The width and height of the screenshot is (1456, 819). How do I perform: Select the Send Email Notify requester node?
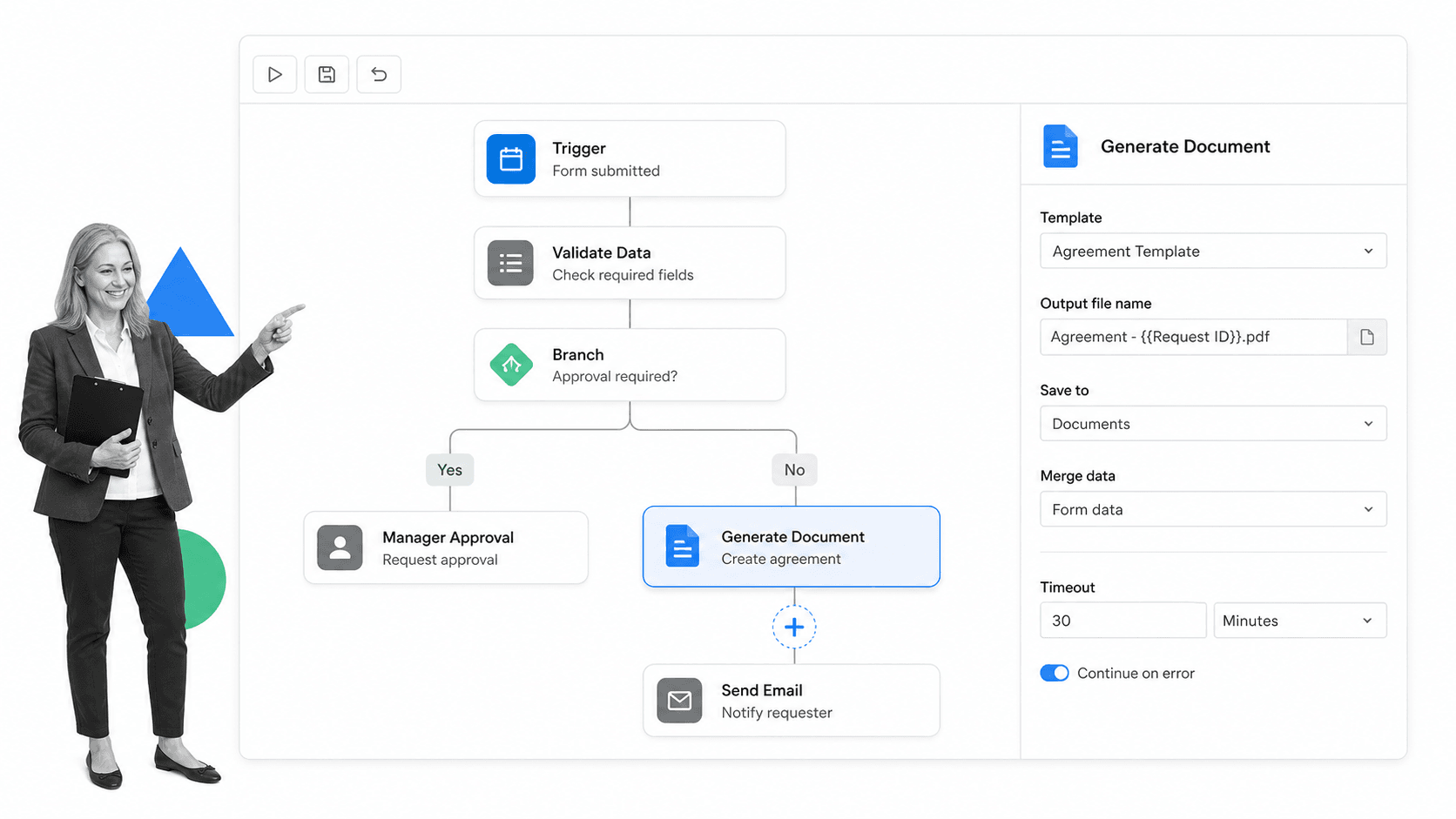coord(792,701)
